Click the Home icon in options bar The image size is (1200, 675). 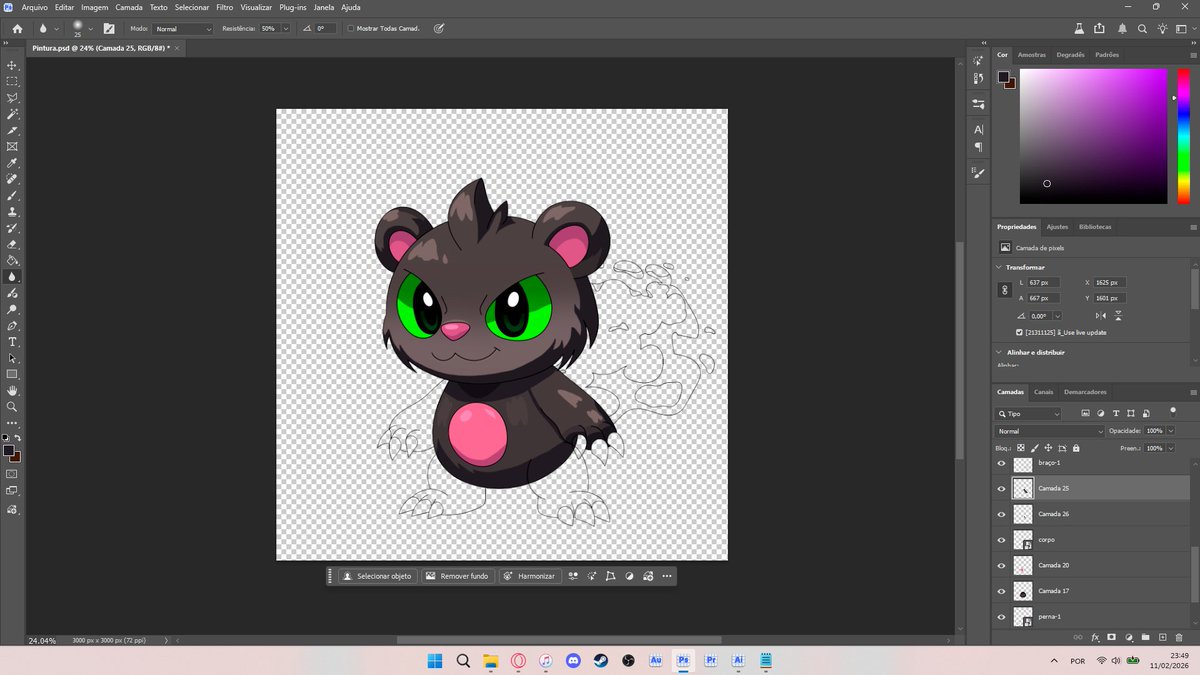click(17, 29)
